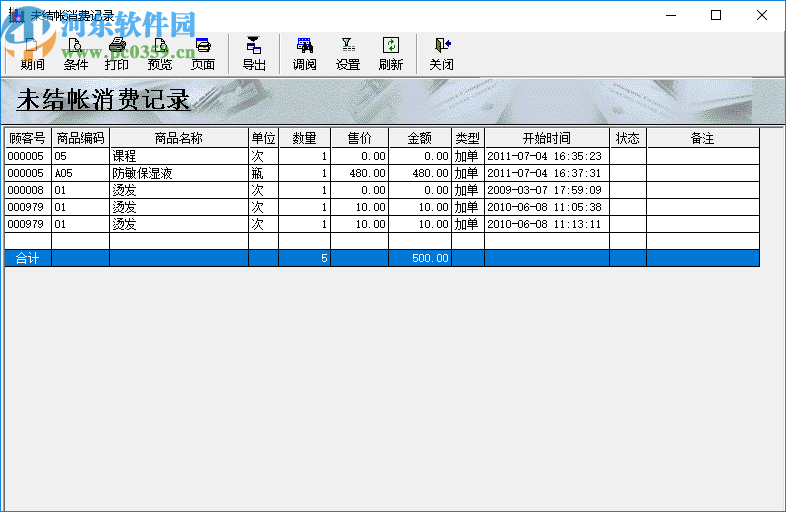Click the total quantity 5 cell

304,258
